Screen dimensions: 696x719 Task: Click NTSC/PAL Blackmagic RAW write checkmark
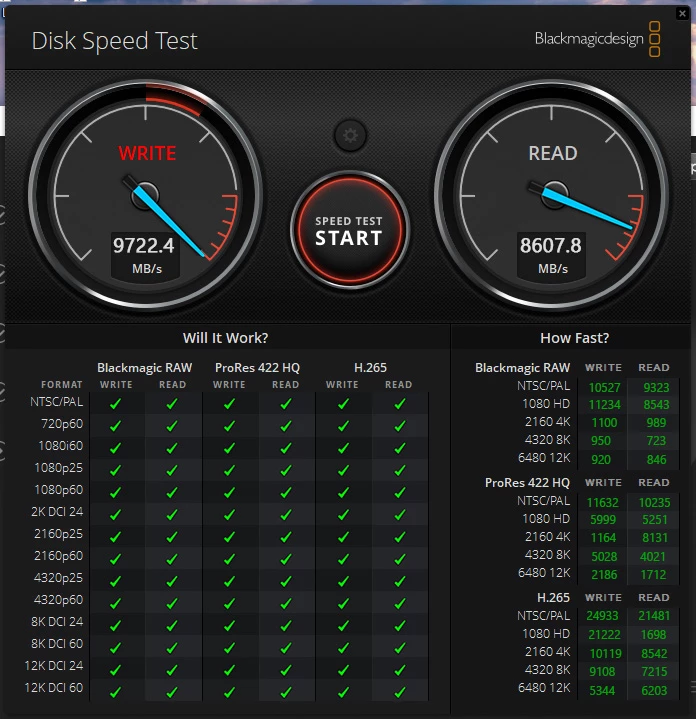116,404
